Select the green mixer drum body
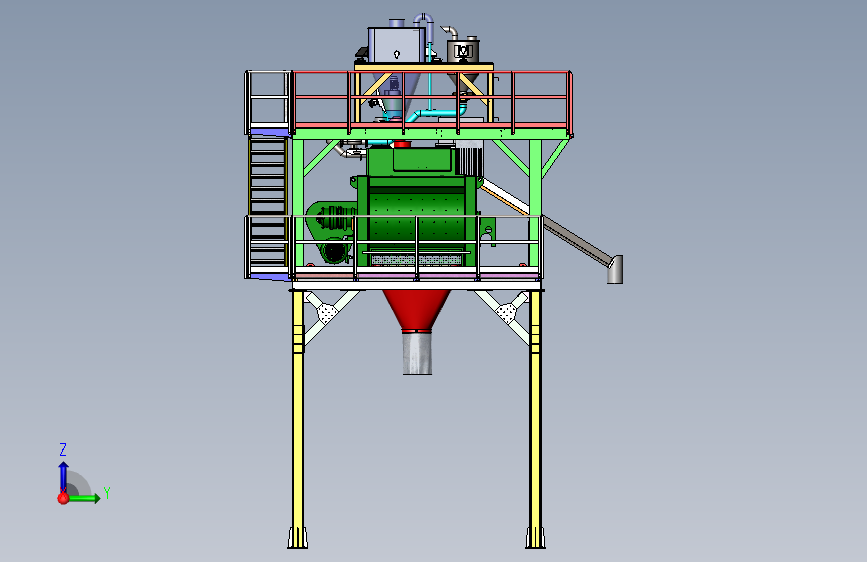 [x=416, y=218]
